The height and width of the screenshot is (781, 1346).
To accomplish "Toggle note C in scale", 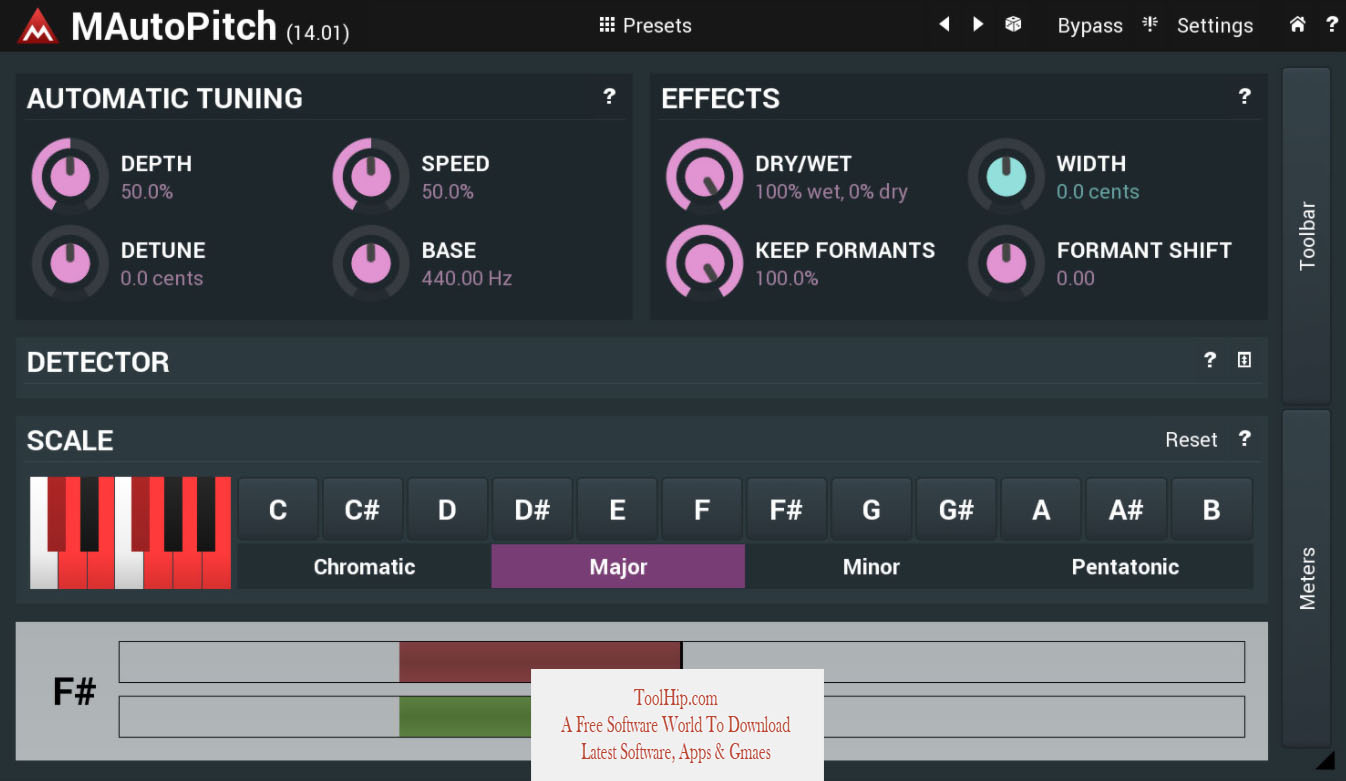I will tap(278, 510).
